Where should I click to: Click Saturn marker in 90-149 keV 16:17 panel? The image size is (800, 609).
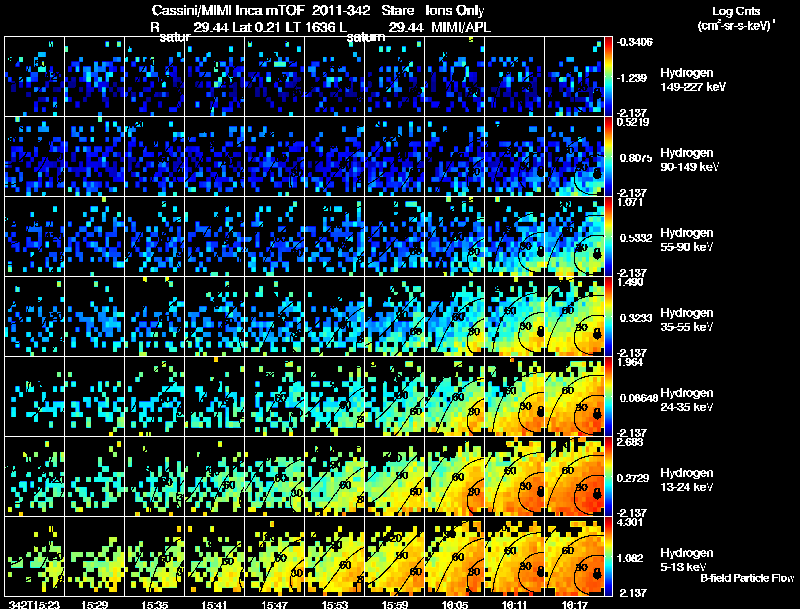coord(596,173)
